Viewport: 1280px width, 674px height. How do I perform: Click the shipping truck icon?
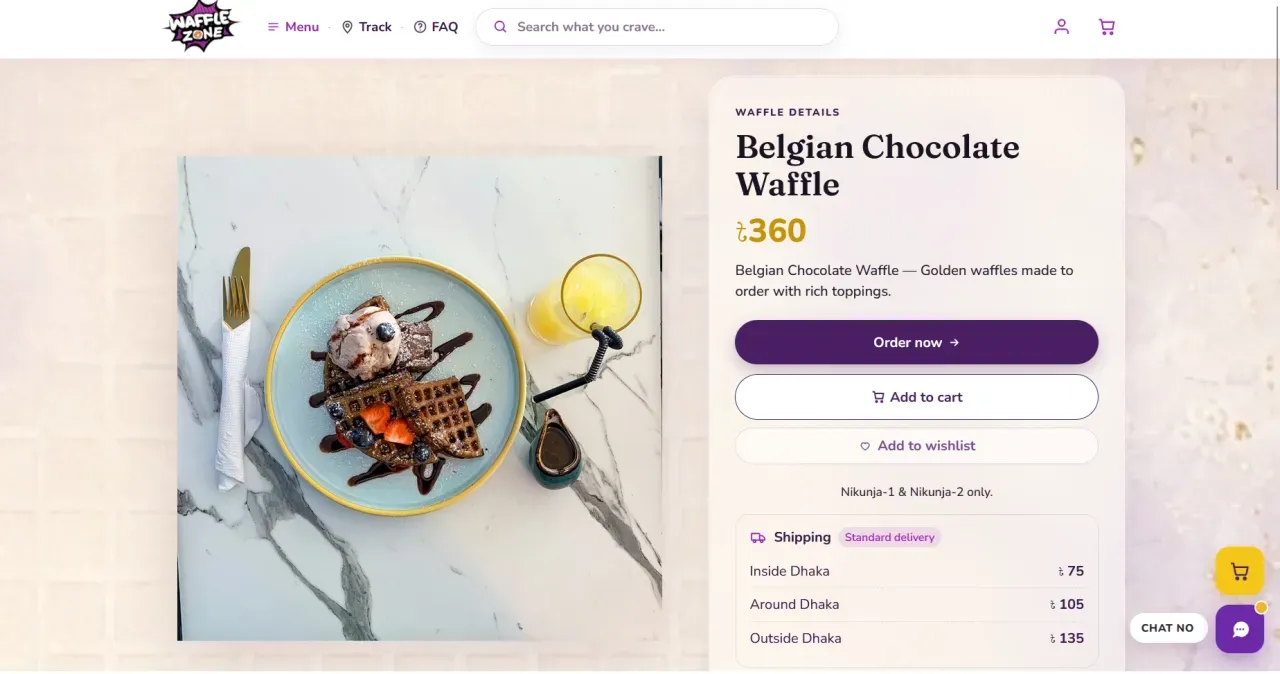coord(758,538)
